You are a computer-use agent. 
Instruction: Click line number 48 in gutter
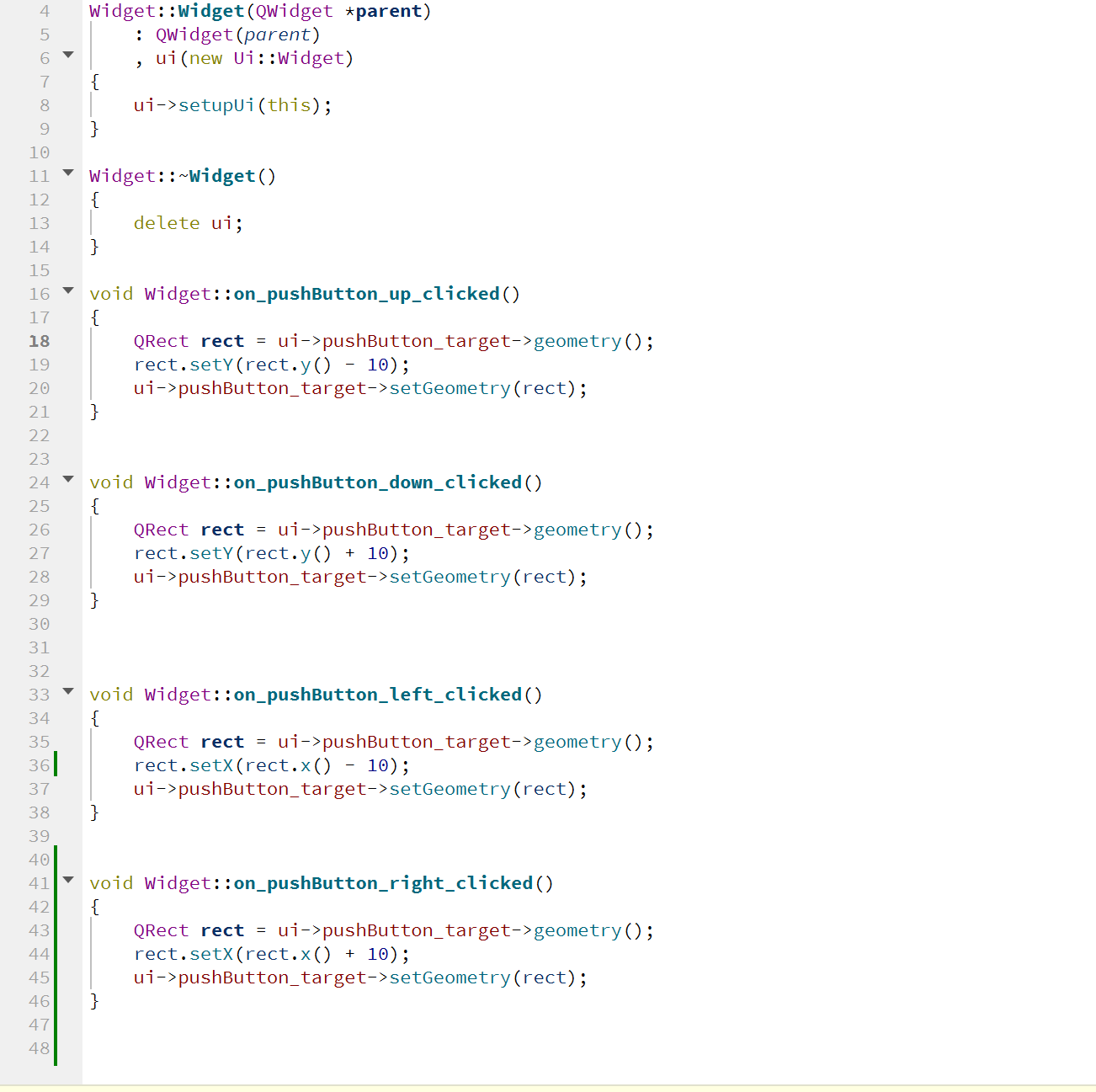pos(40,1048)
